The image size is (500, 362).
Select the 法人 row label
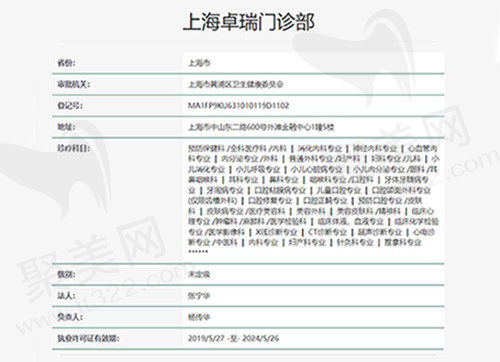tap(66, 296)
